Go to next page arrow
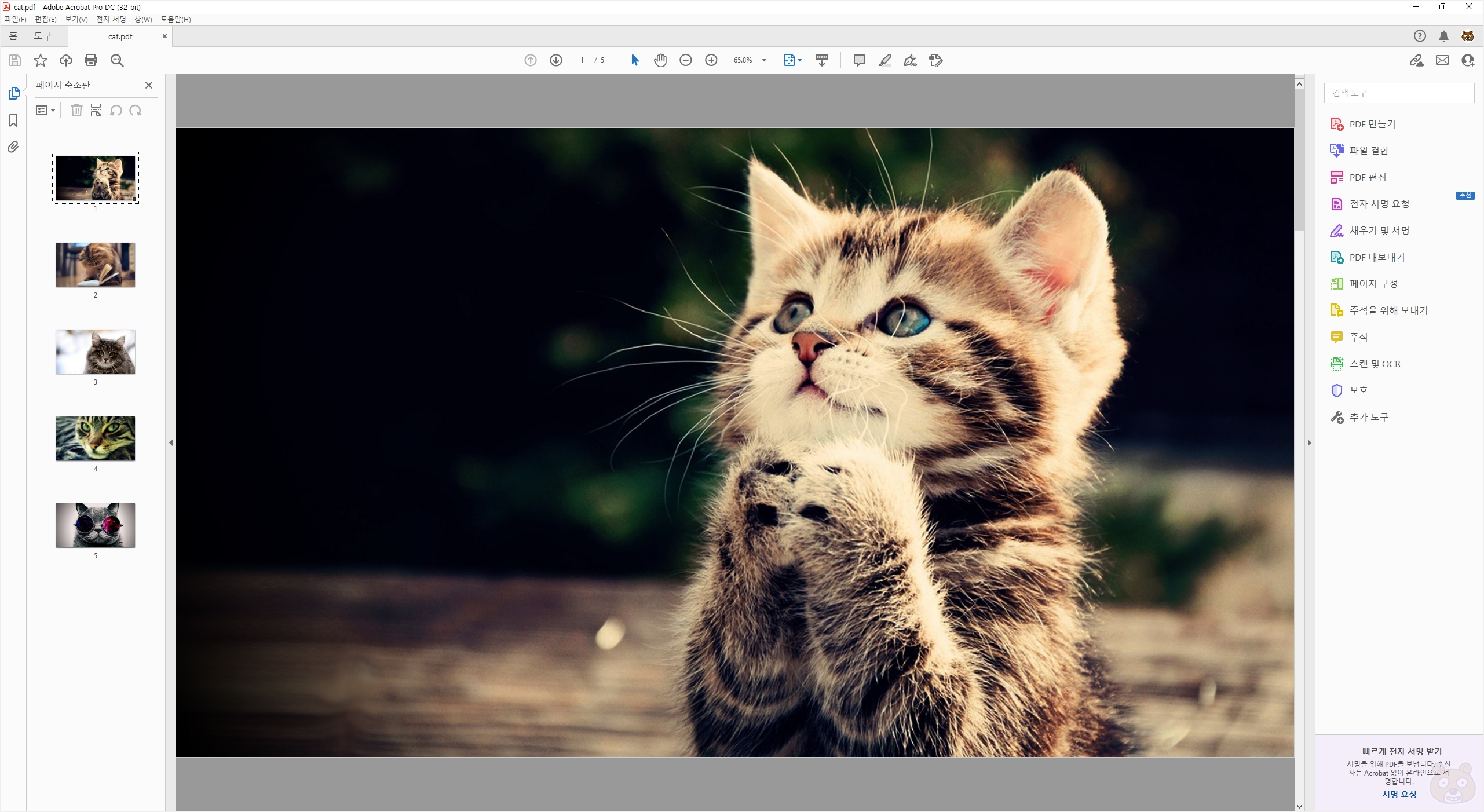The image size is (1484, 812). click(556, 60)
